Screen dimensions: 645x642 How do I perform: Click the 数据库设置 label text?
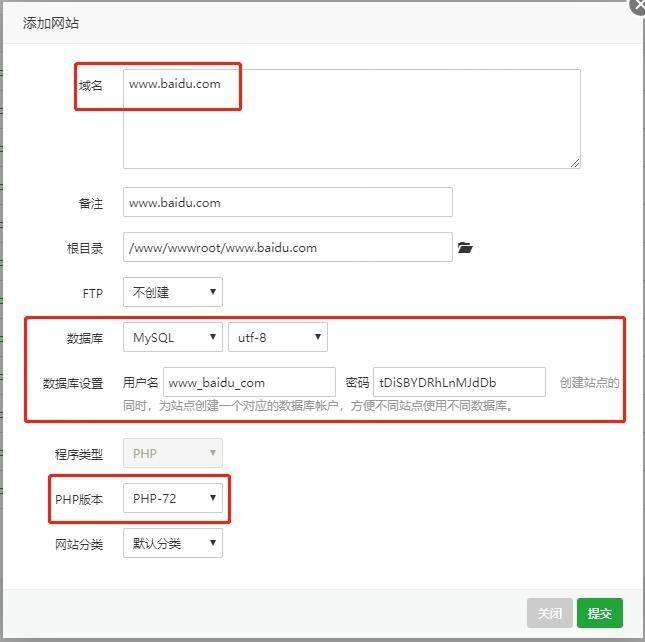(73, 383)
